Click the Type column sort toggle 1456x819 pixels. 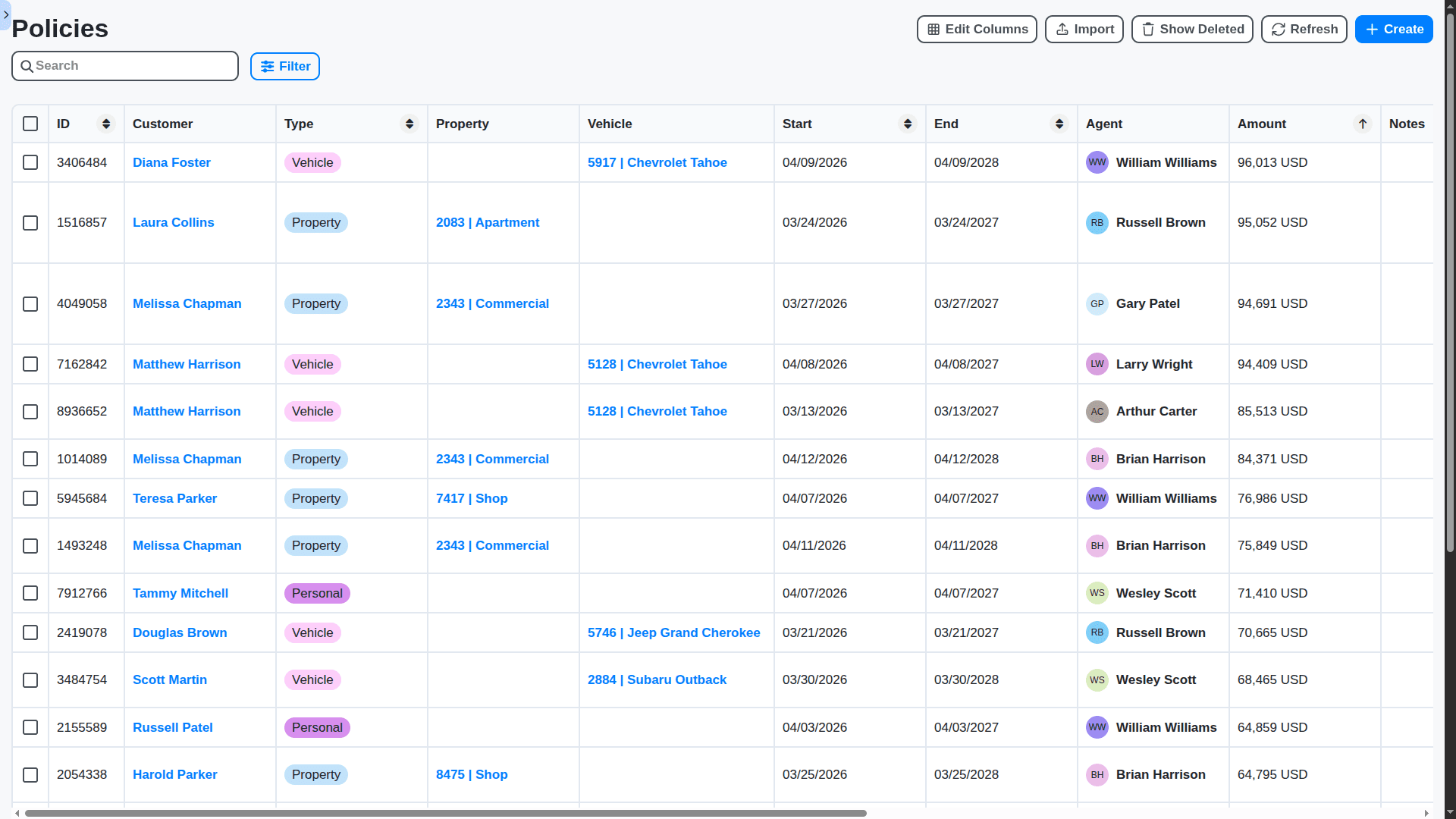409,124
